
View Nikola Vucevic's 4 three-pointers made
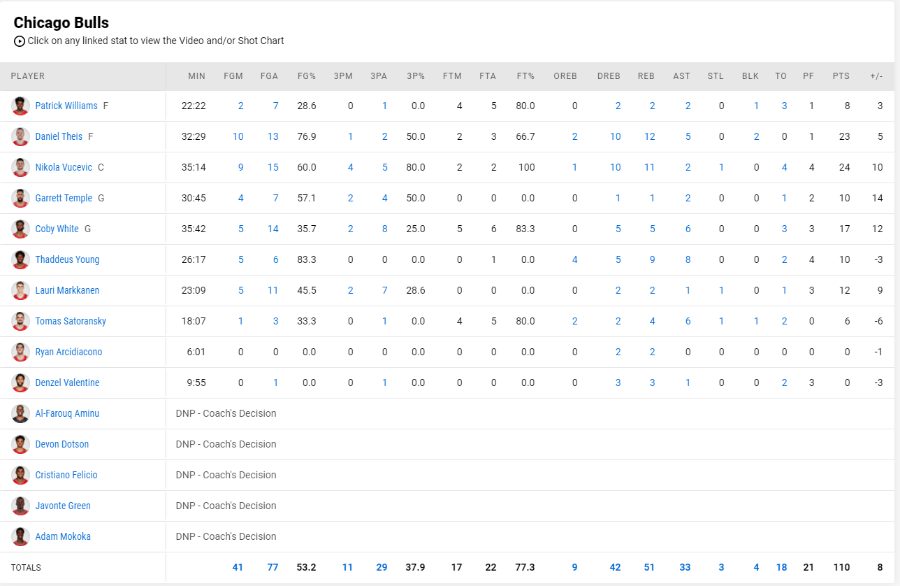pos(350,167)
